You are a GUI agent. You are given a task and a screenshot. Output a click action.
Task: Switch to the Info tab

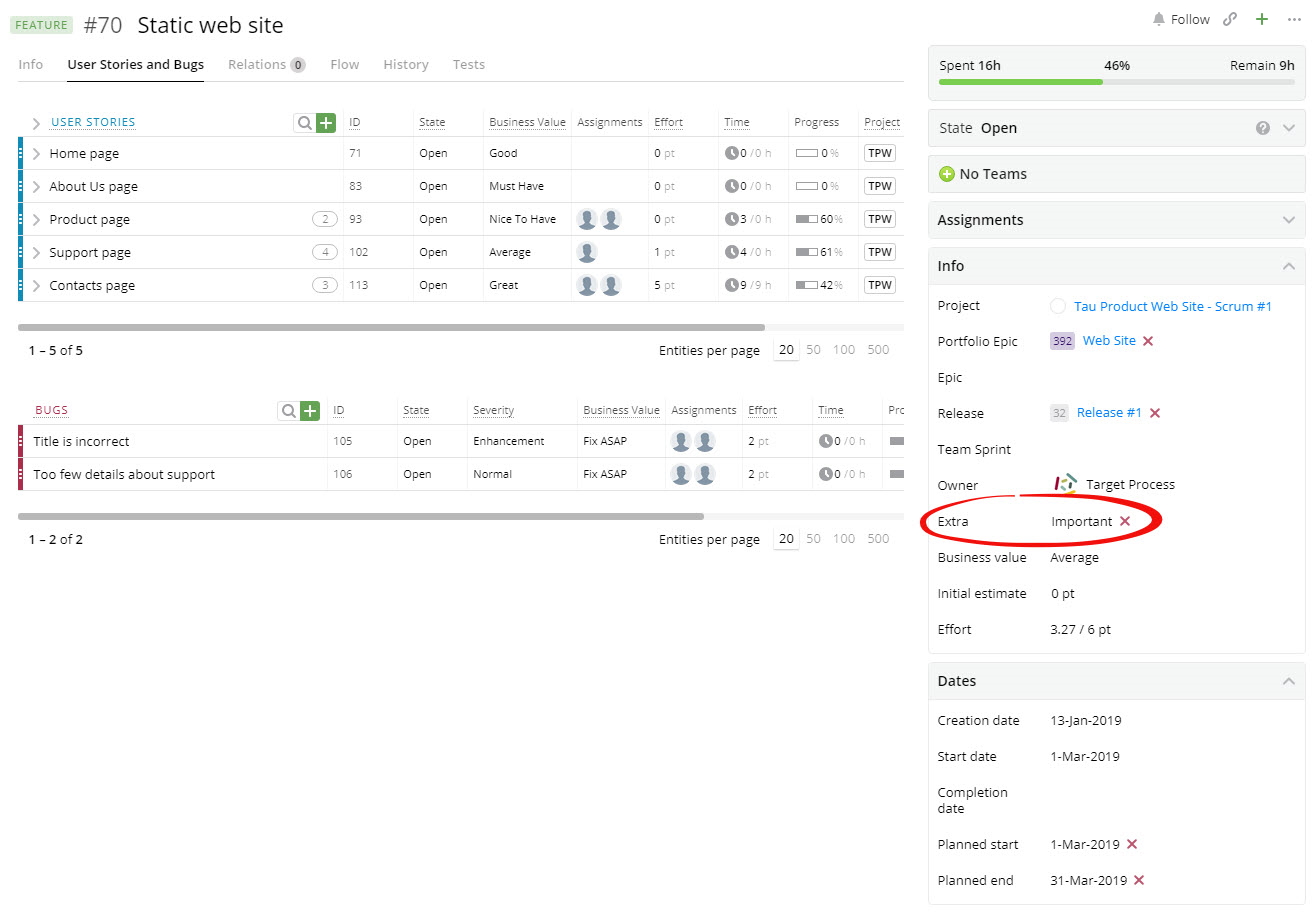[31, 64]
